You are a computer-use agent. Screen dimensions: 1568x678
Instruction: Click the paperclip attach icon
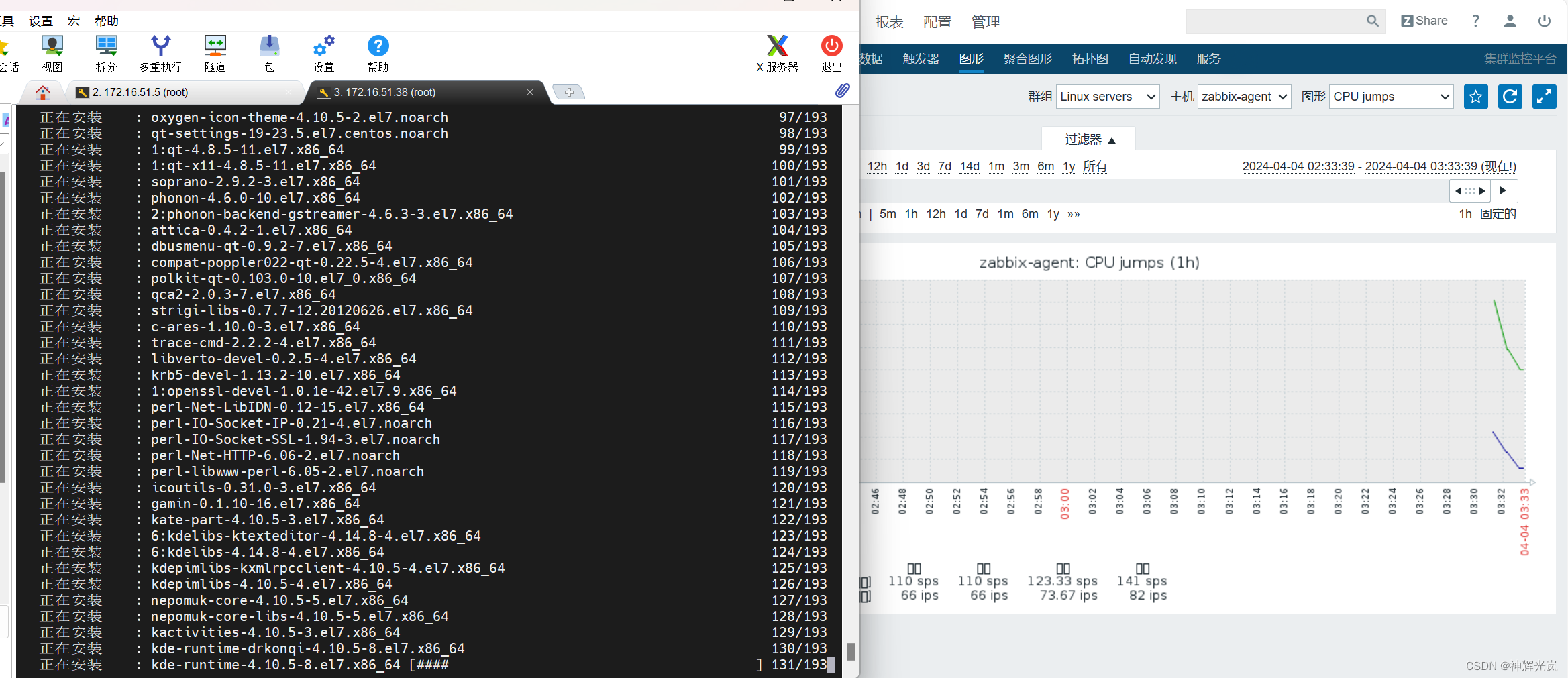click(x=842, y=91)
